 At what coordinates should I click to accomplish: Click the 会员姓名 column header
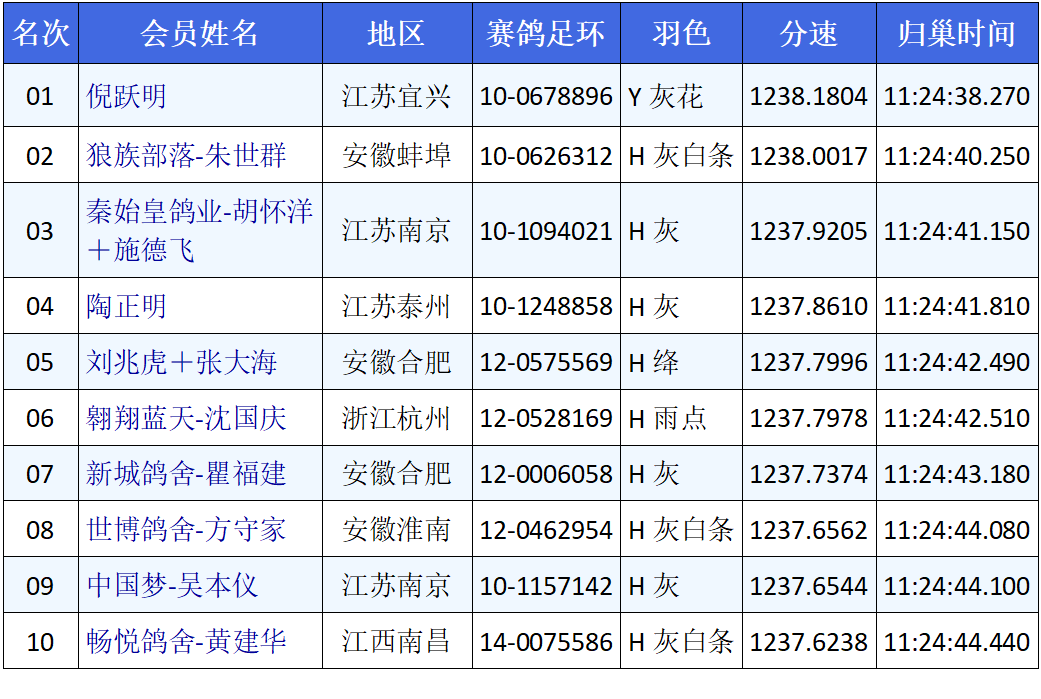tap(200, 34)
